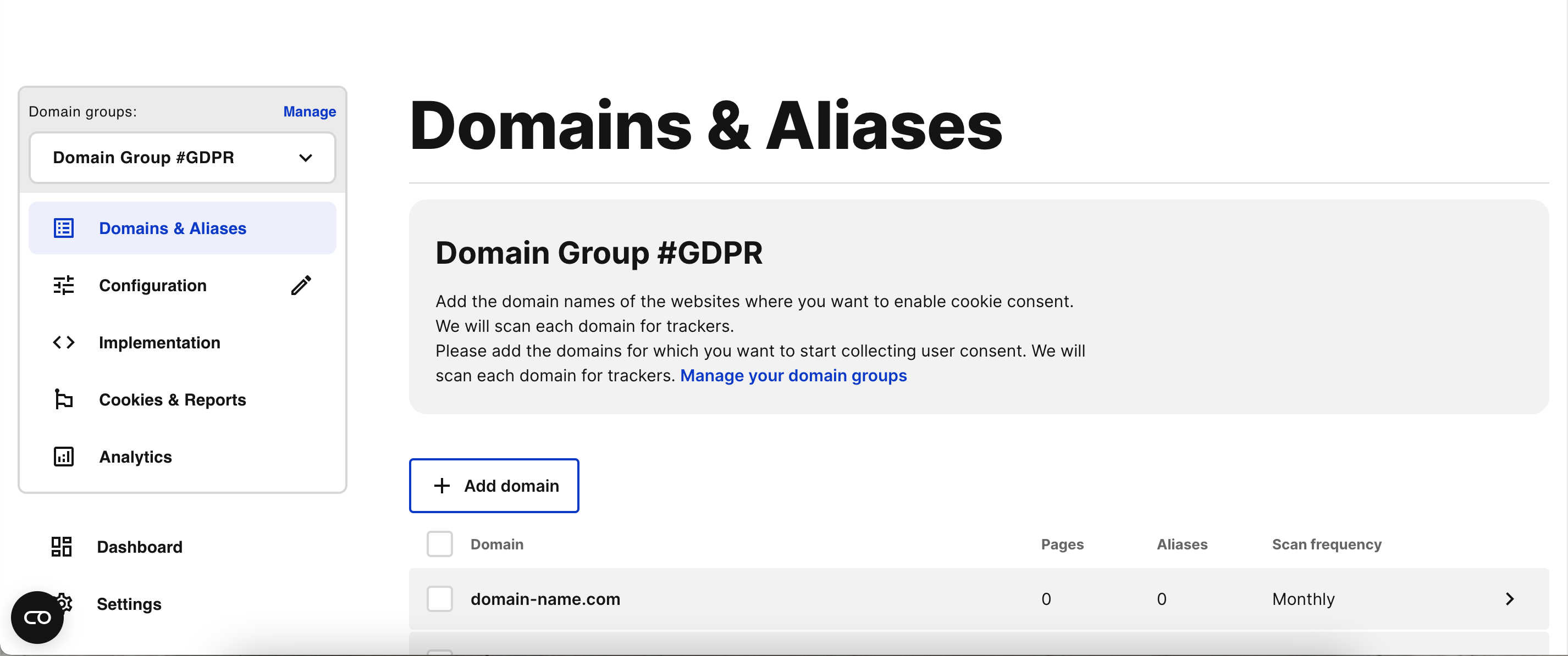Sort by the Scan frequency column header
Screen dimensions: 1568x656
[x=1326, y=544]
